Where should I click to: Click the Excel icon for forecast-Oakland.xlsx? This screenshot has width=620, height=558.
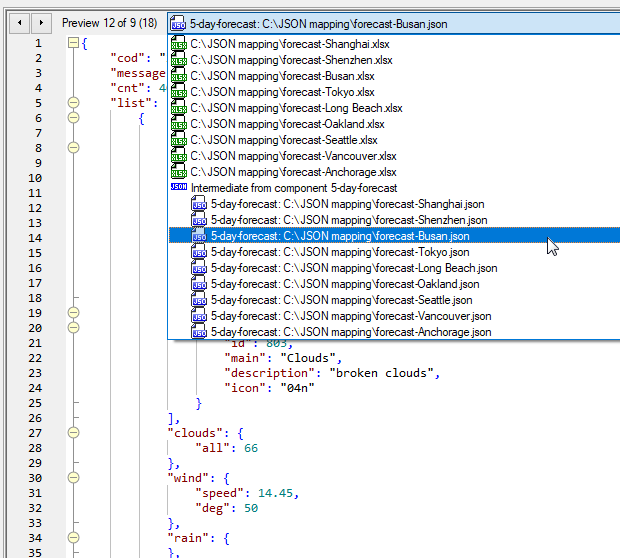point(179,124)
